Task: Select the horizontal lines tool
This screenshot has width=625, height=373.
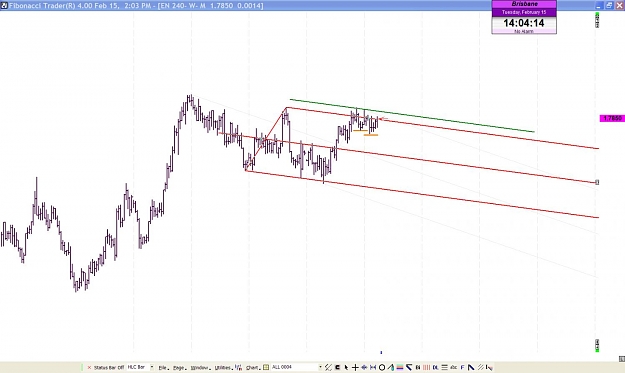Action: pyautogui.click(x=444, y=367)
